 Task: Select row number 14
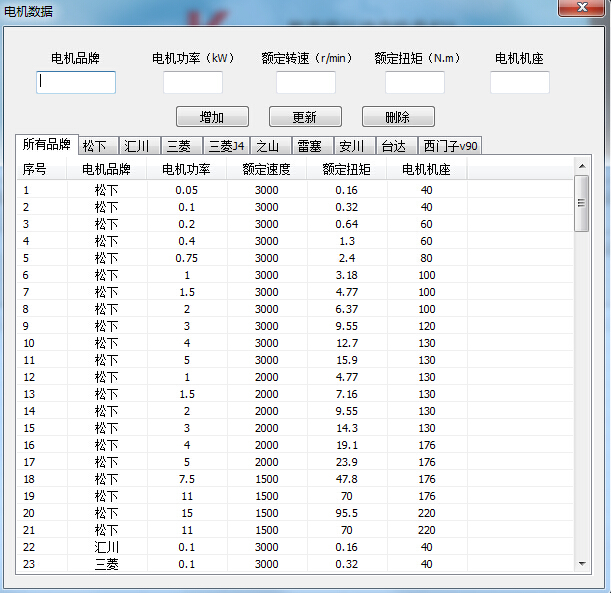coord(295,411)
